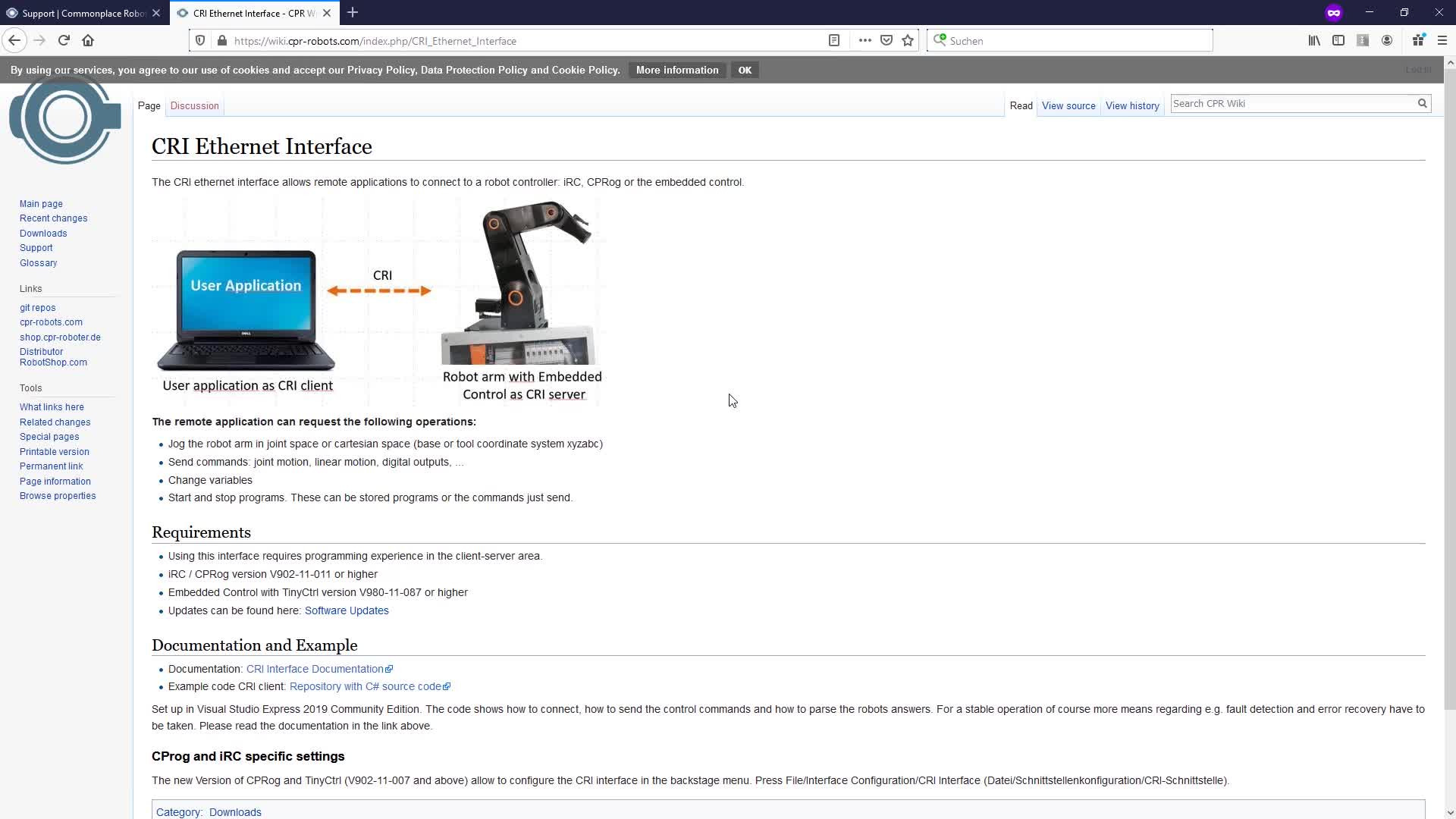This screenshot has width=1456, height=819.
Task: Open the Downloads sidebar link
Action: click(x=43, y=234)
